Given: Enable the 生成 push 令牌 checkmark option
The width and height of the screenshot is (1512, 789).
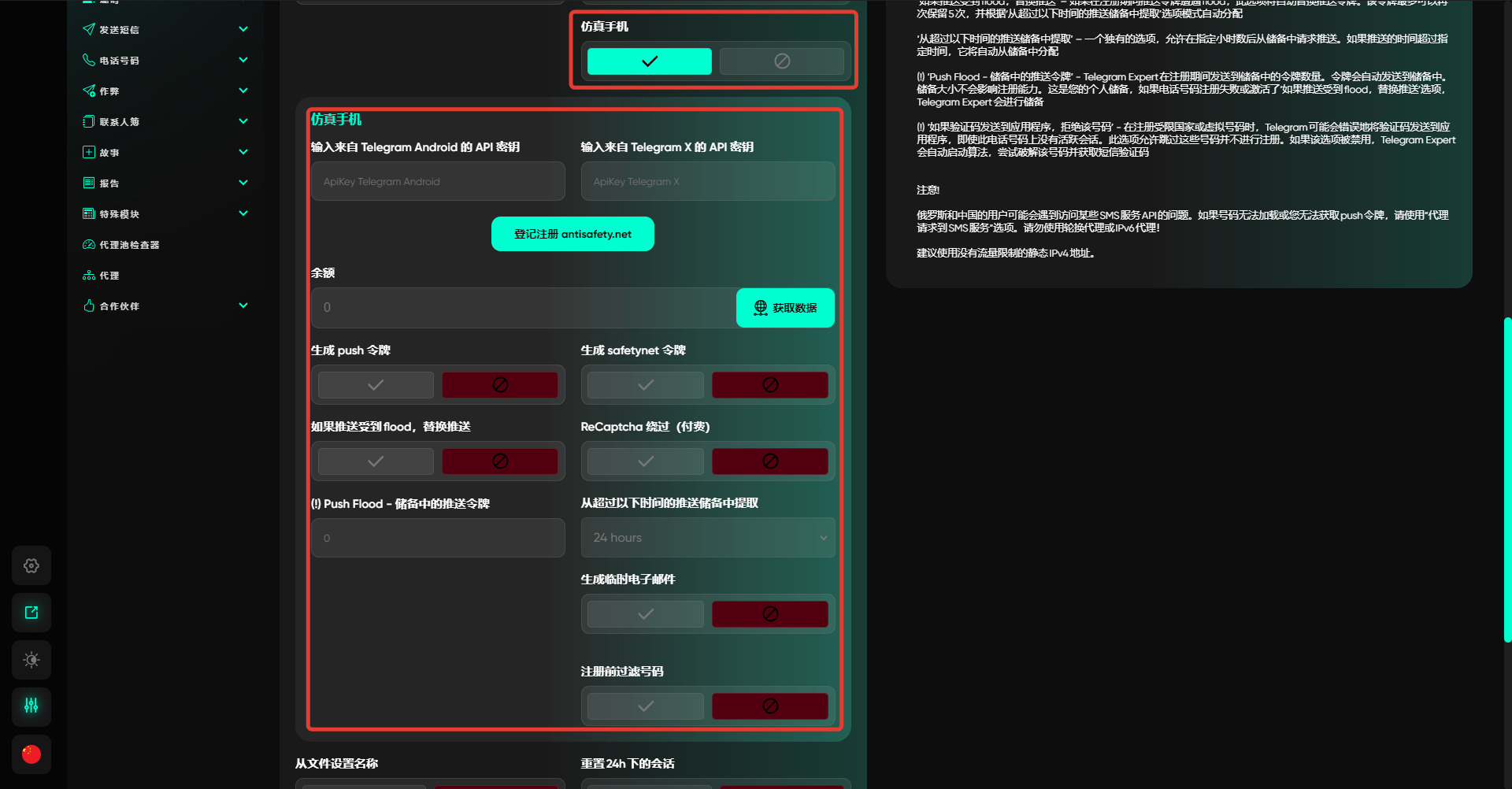Looking at the screenshot, I should (x=376, y=385).
